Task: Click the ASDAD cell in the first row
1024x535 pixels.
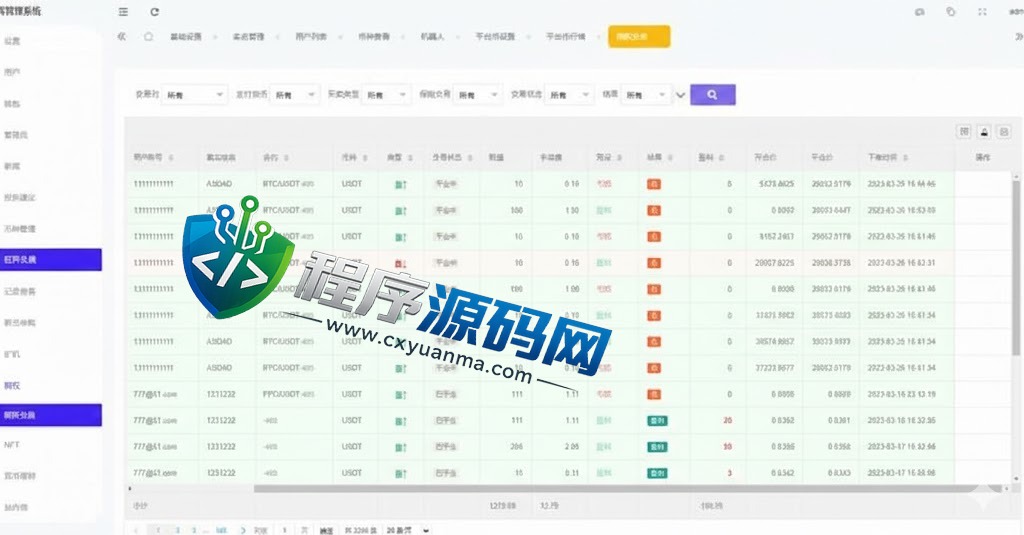Action: [219, 184]
